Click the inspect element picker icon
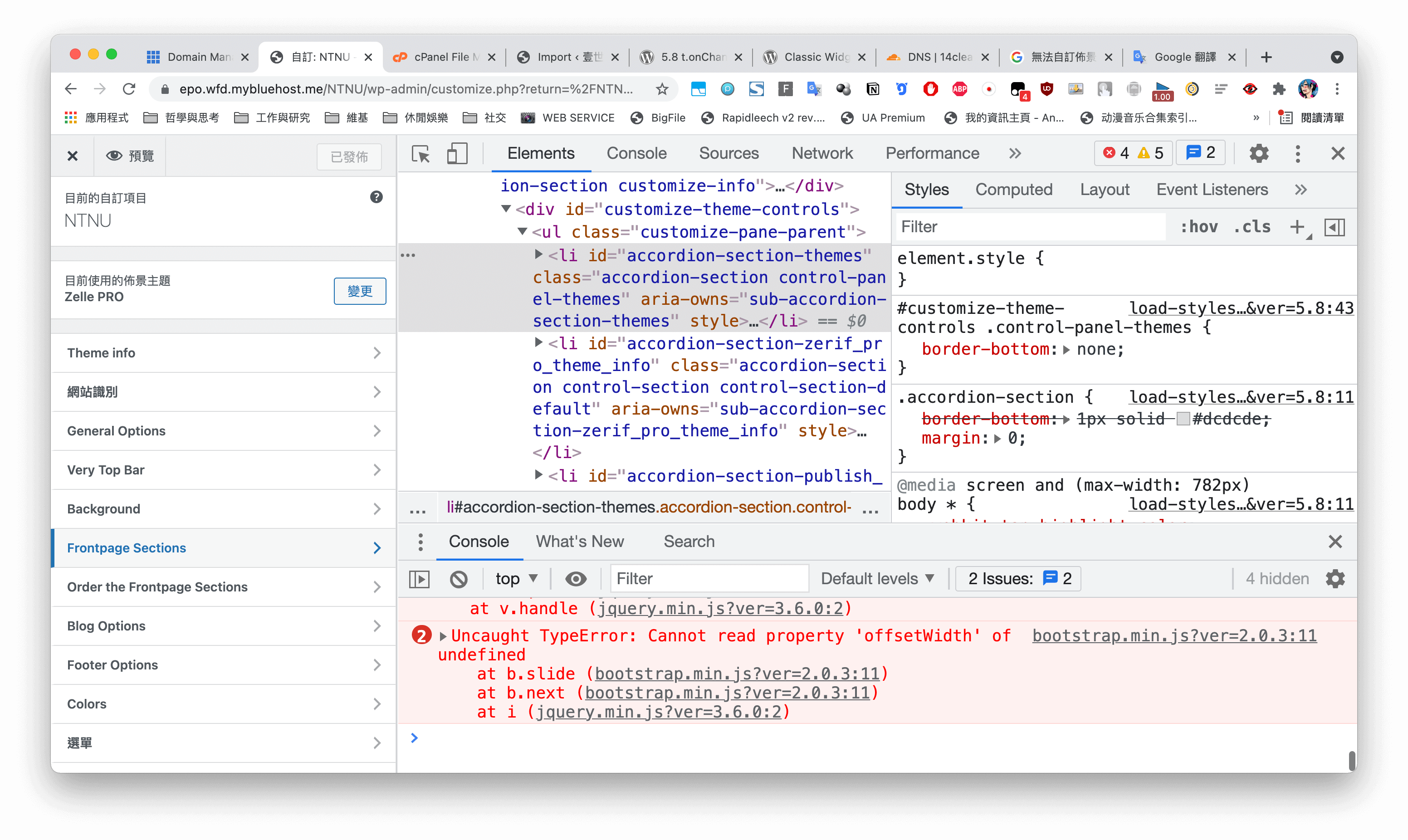The image size is (1408, 840). click(421, 154)
